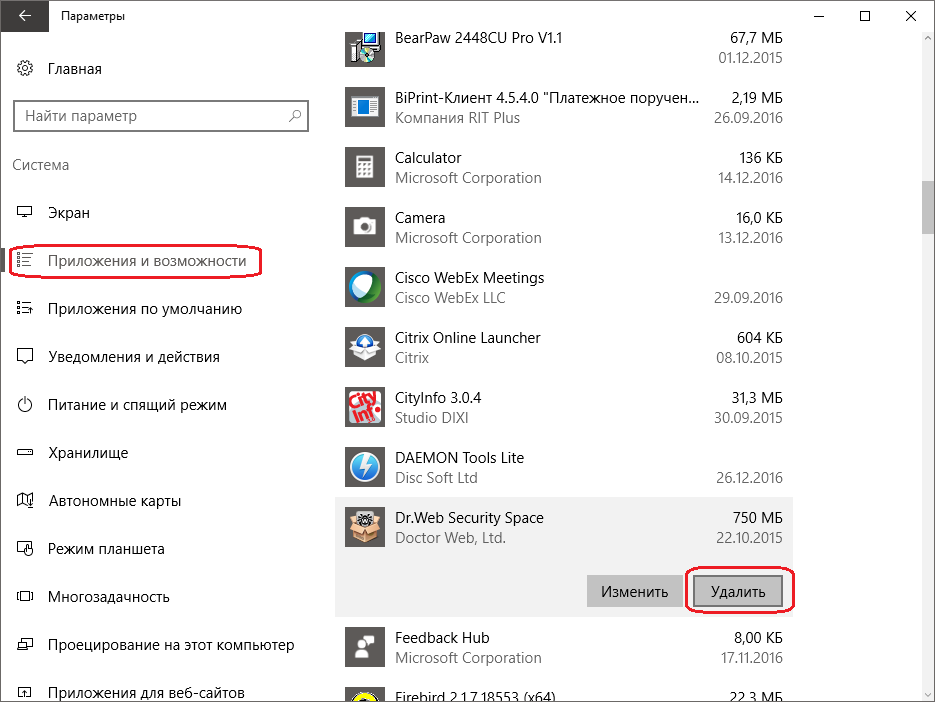Image resolution: width=935 pixels, height=702 pixels.
Task: Open Питание и спящий режим
Action: click(x=137, y=405)
